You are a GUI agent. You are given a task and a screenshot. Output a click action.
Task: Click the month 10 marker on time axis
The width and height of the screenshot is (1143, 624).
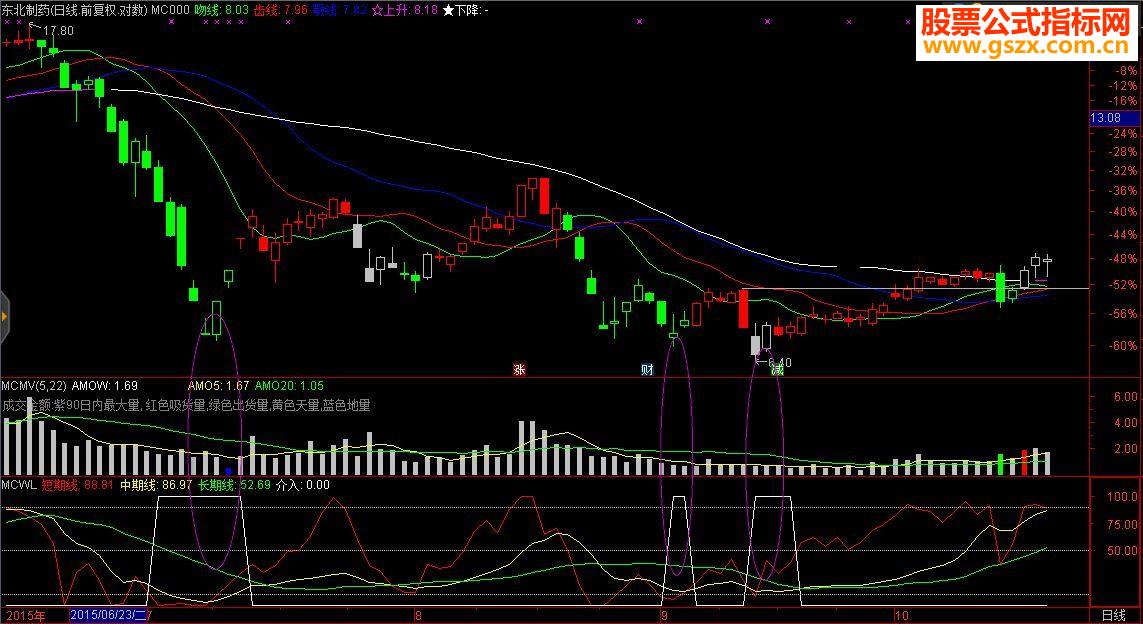(x=901, y=616)
